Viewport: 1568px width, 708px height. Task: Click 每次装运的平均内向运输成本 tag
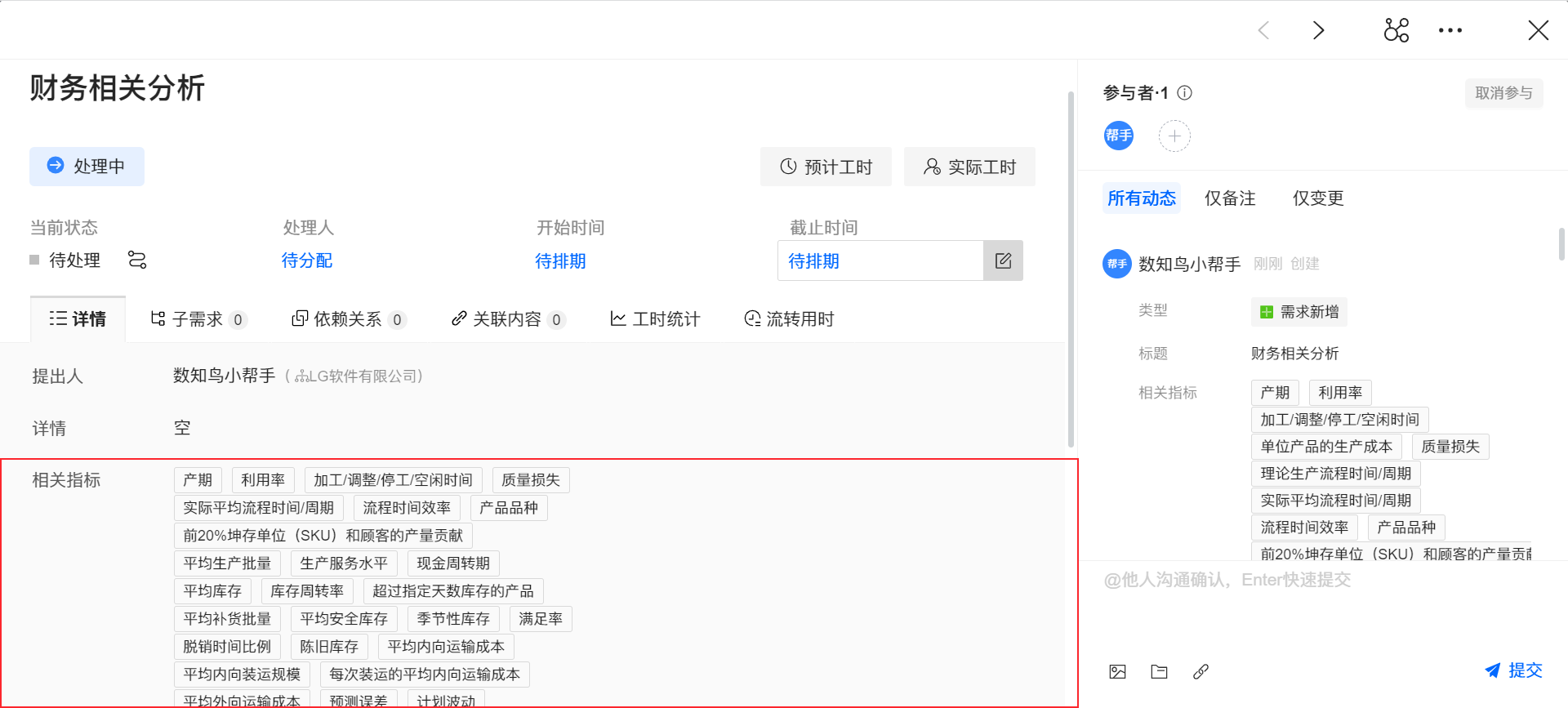click(x=425, y=675)
